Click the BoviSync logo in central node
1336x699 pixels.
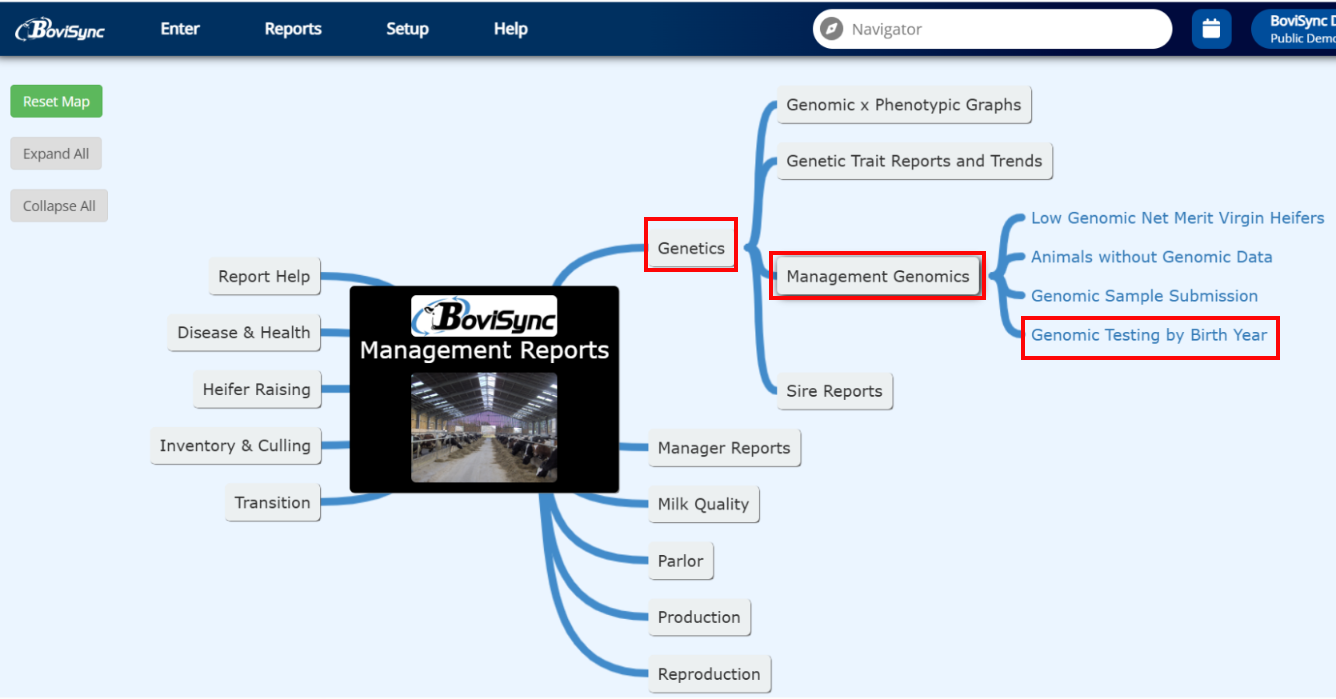coord(484,316)
